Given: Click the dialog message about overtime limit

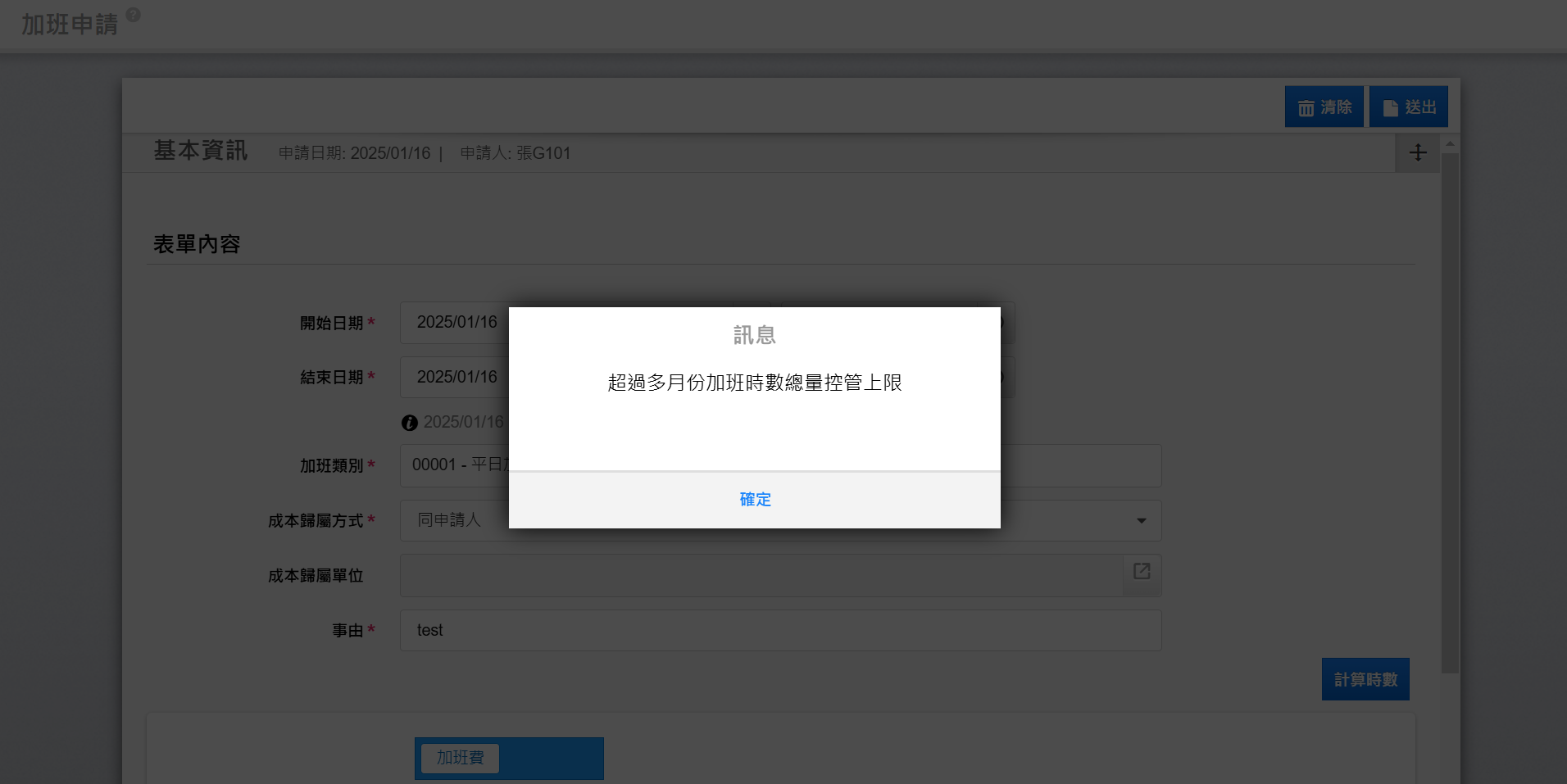Looking at the screenshot, I should click(754, 383).
